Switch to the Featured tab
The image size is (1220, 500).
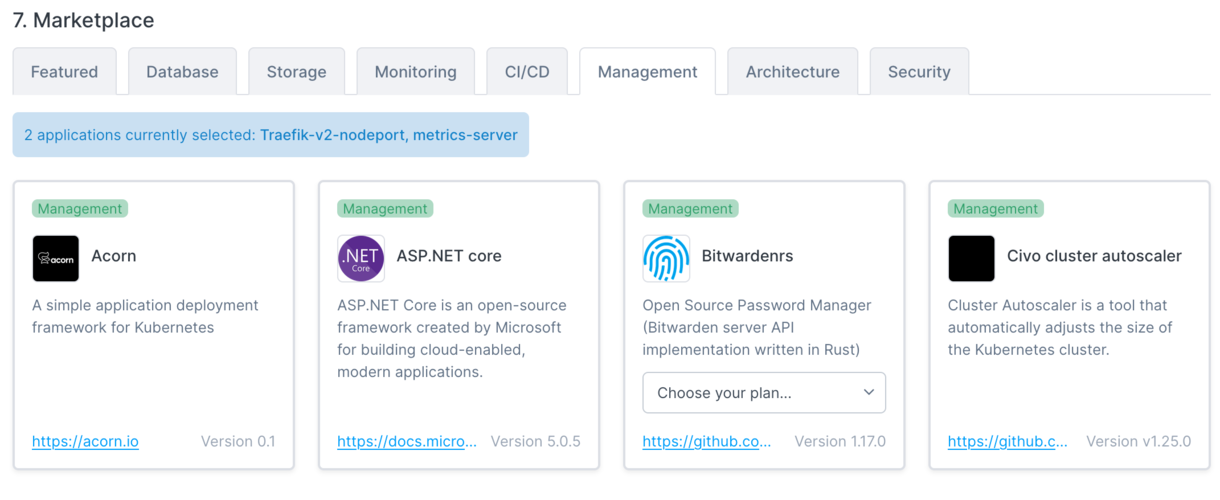64,72
